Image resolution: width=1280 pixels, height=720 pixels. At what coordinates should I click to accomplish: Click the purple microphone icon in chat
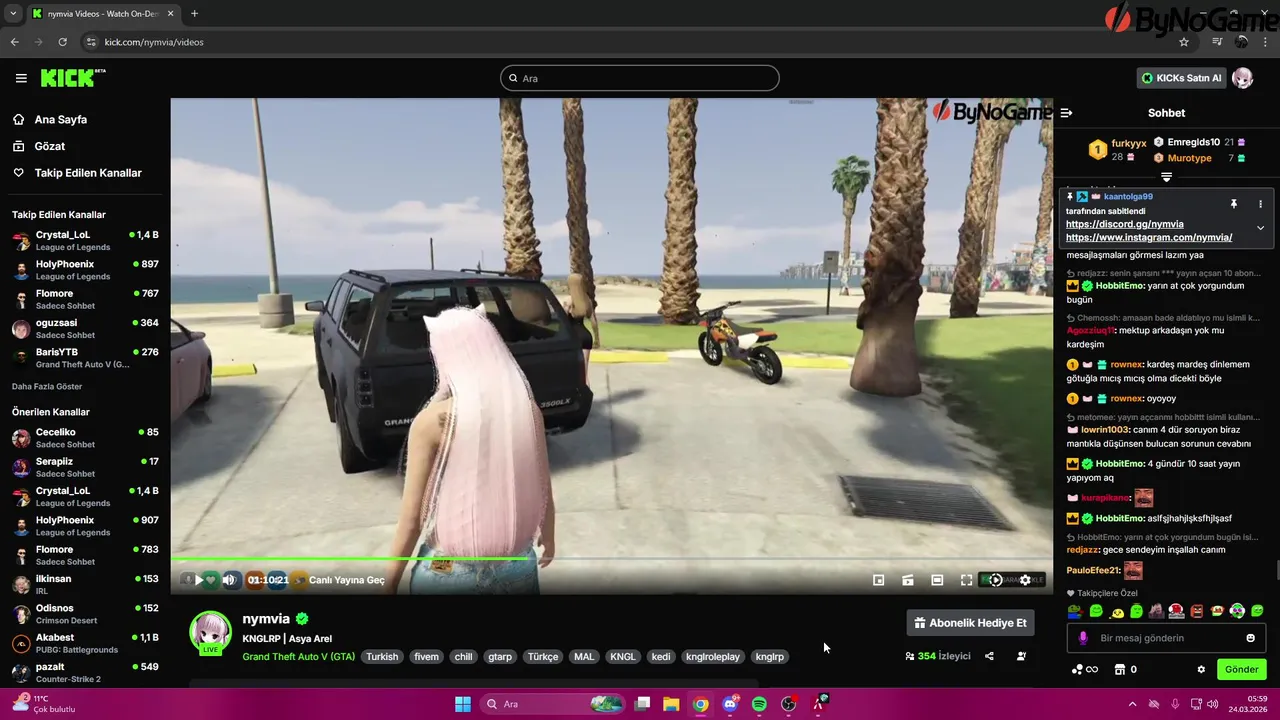(1082, 638)
